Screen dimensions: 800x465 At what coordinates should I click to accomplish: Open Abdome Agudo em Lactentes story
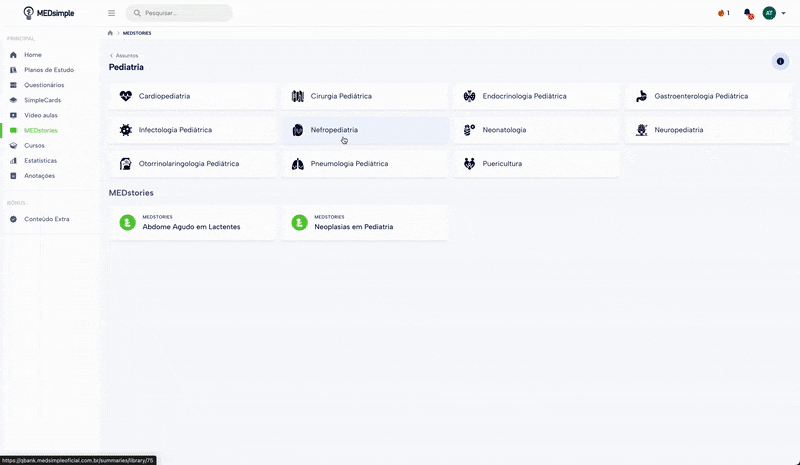pyautogui.click(x=193, y=223)
